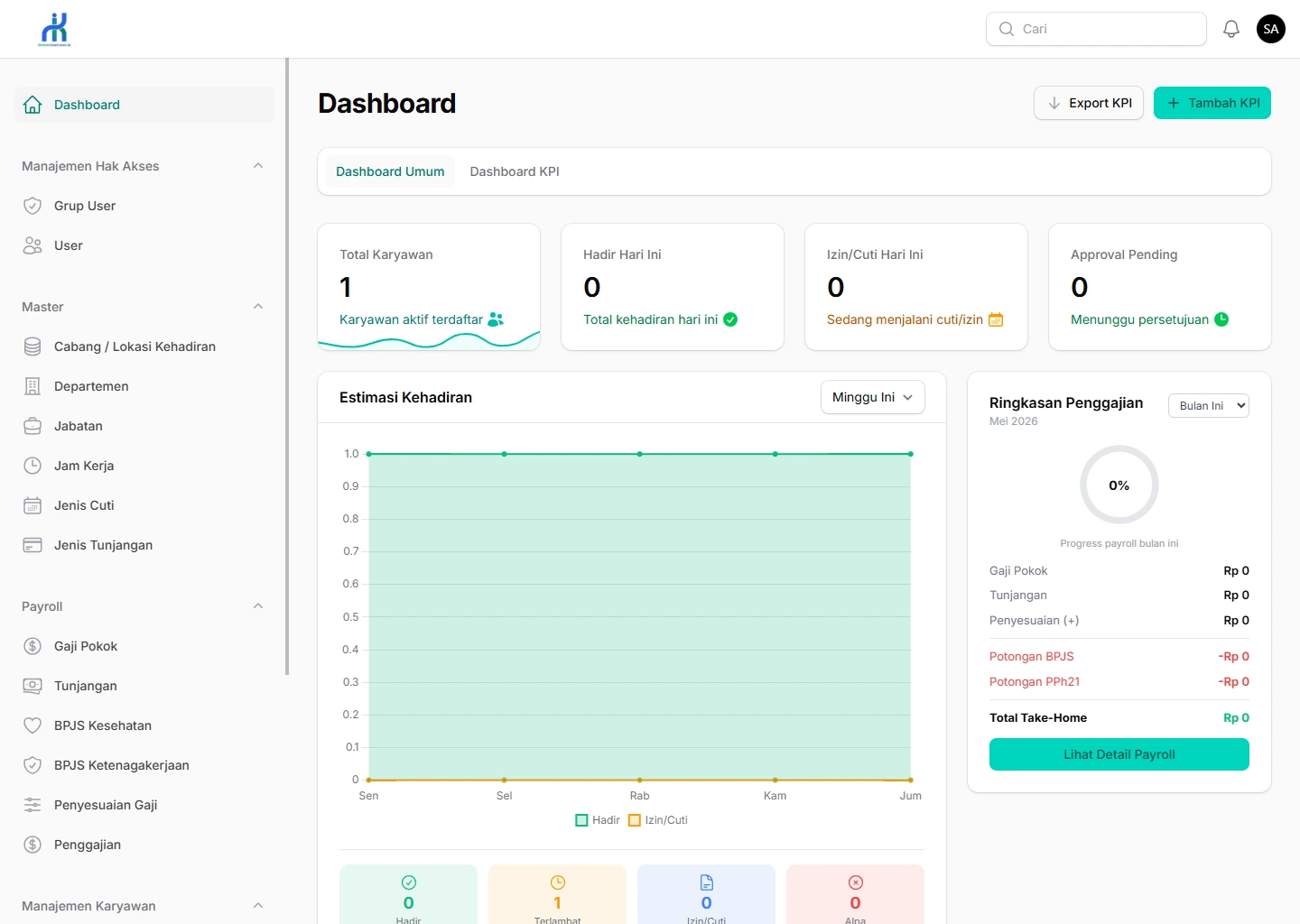Open the Total Karyawan stat card
This screenshot has height=924, width=1300.
pos(429,287)
